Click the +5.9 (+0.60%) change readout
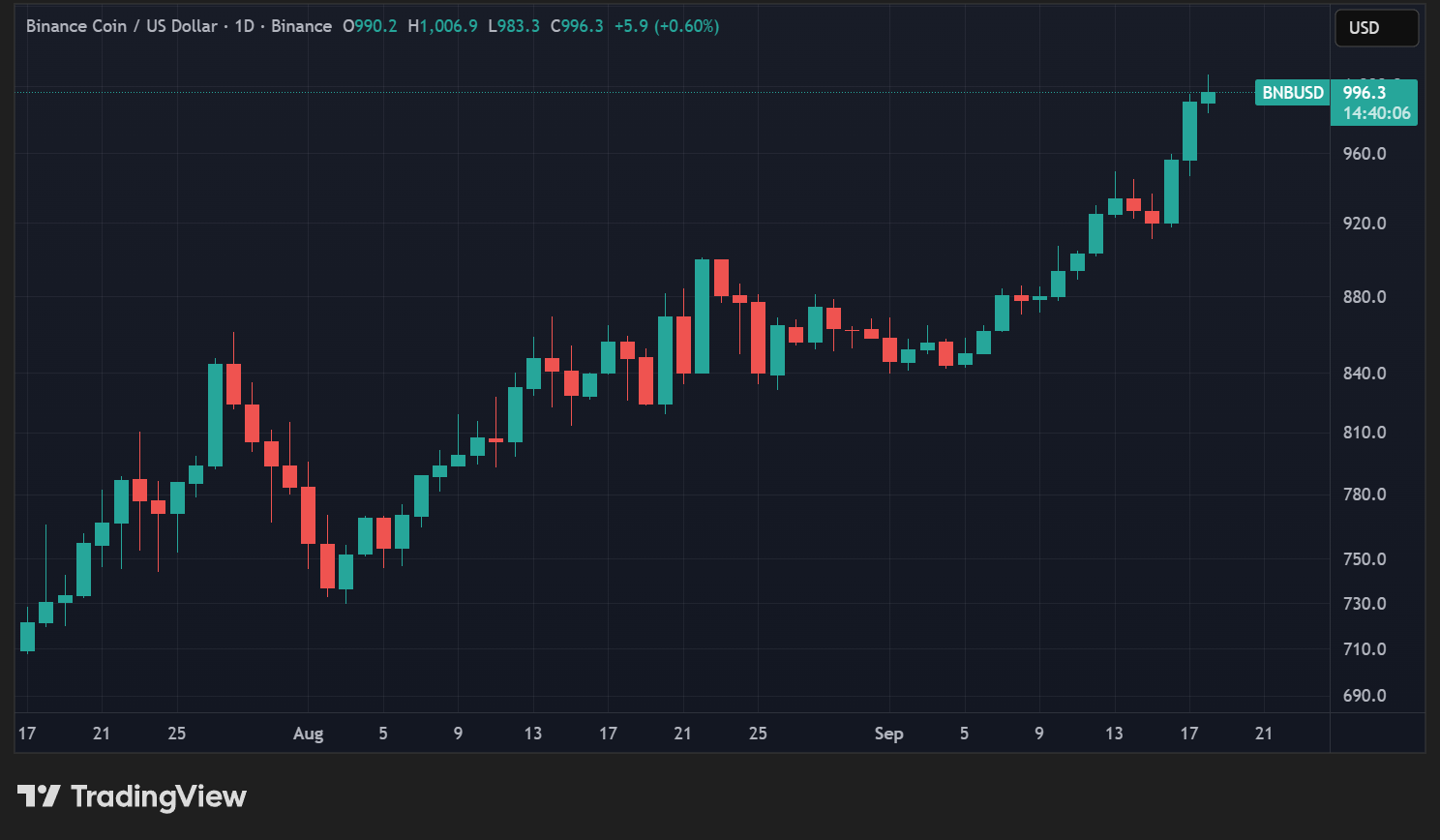 (x=667, y=26)
